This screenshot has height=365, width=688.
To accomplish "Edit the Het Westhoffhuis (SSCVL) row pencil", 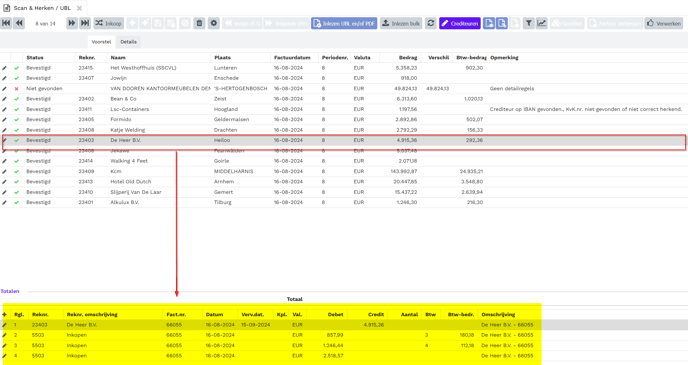I will (4, 68).
